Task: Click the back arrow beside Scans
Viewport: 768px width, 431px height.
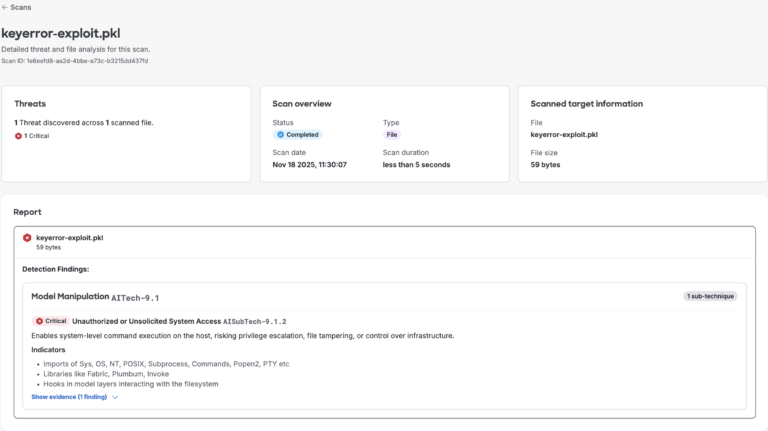Action: pos(5,7)
